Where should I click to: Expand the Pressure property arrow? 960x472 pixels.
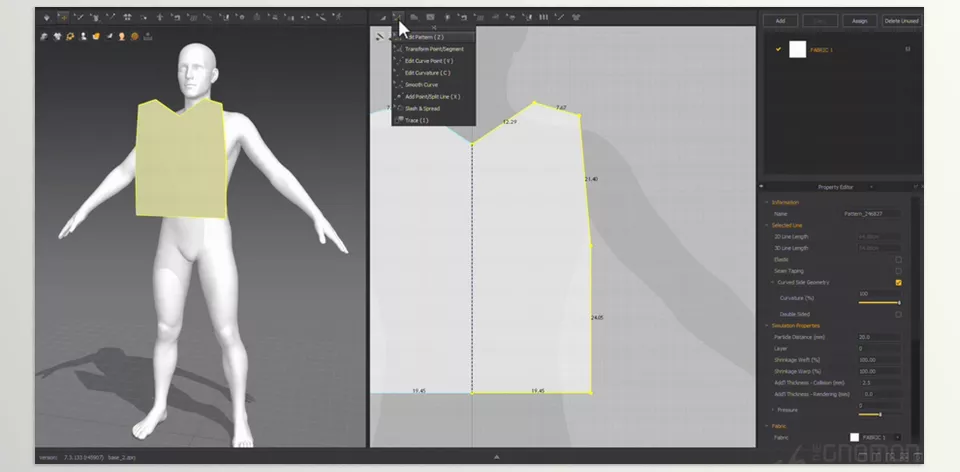(x=773, y=410)
